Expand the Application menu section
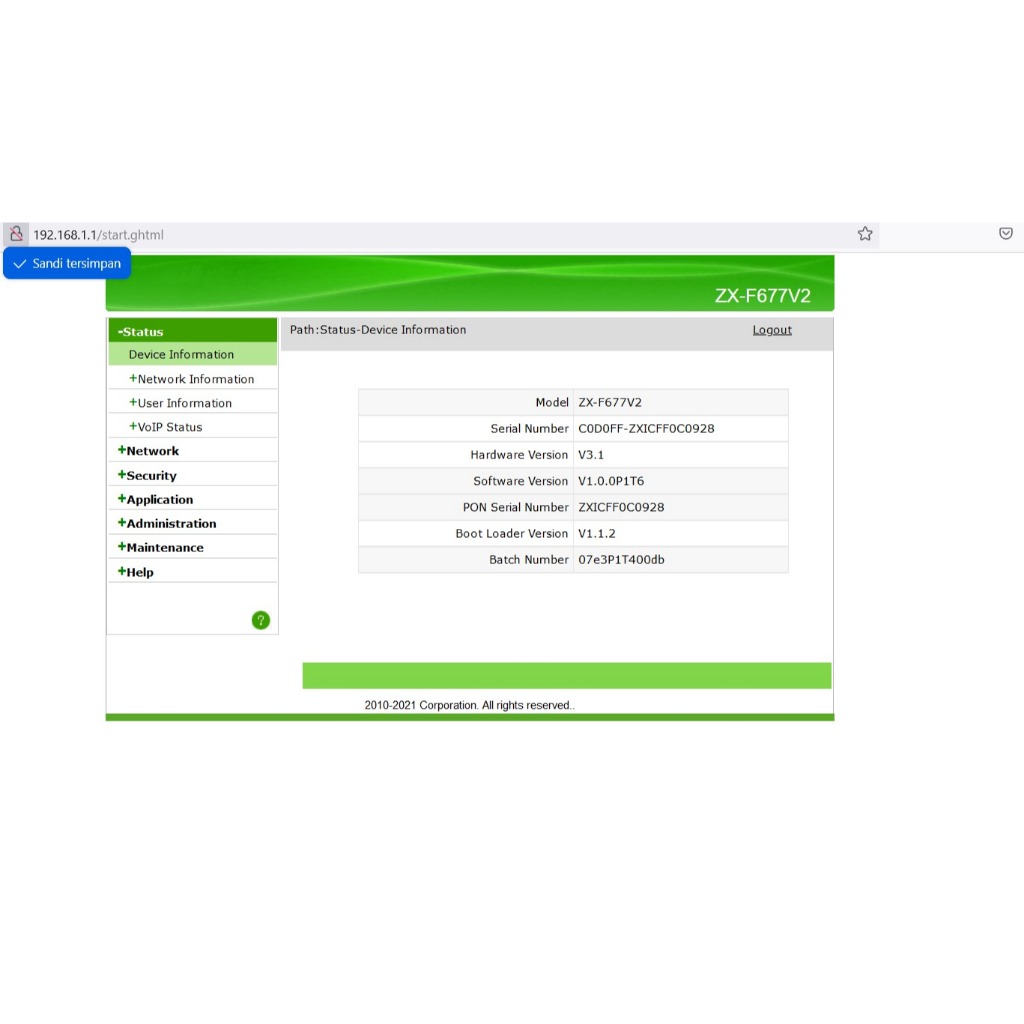1024x1024 pixels. coord(158,500)
